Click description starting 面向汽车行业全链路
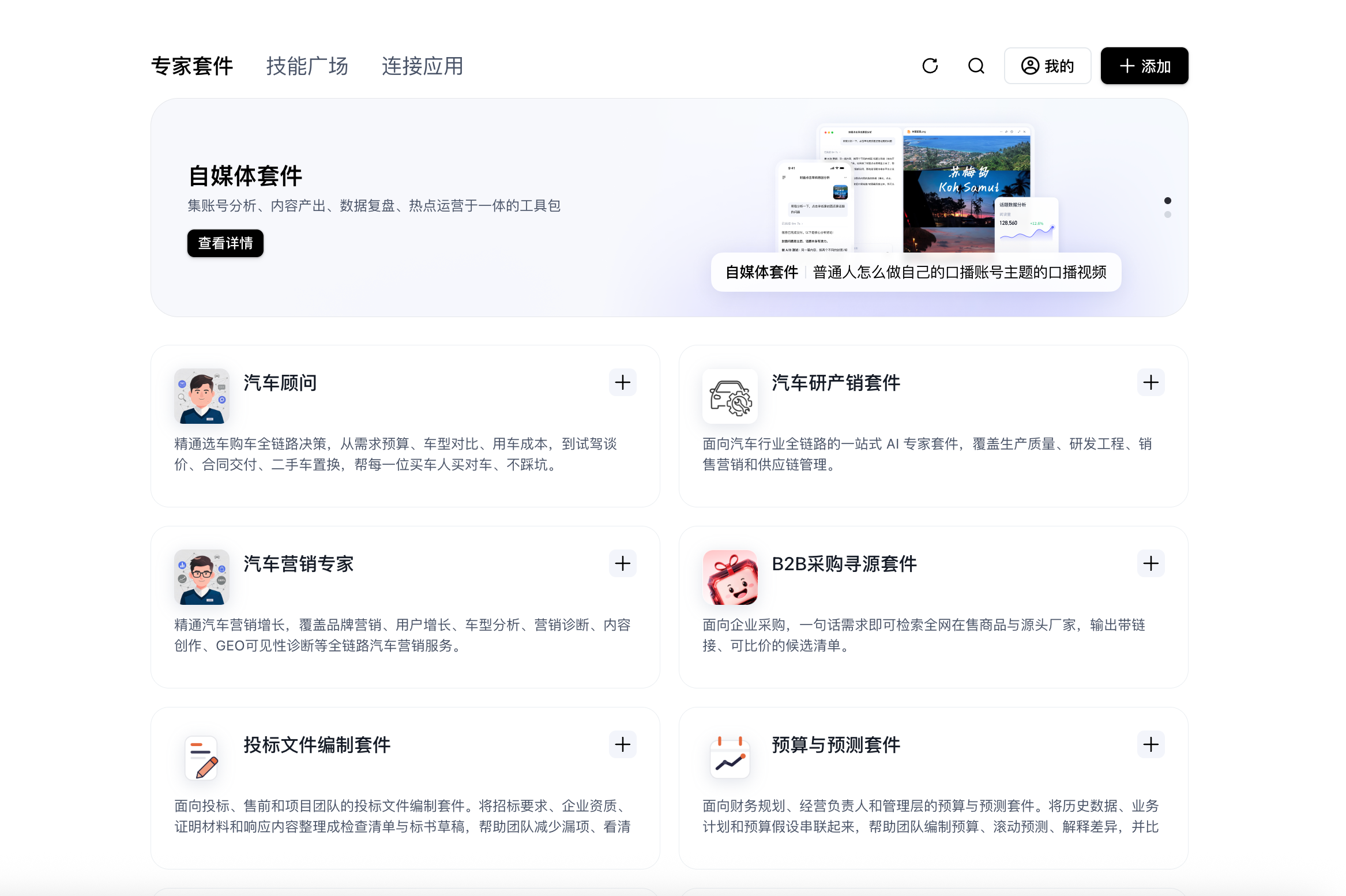1346x896 pixels. tap(927, 454)
